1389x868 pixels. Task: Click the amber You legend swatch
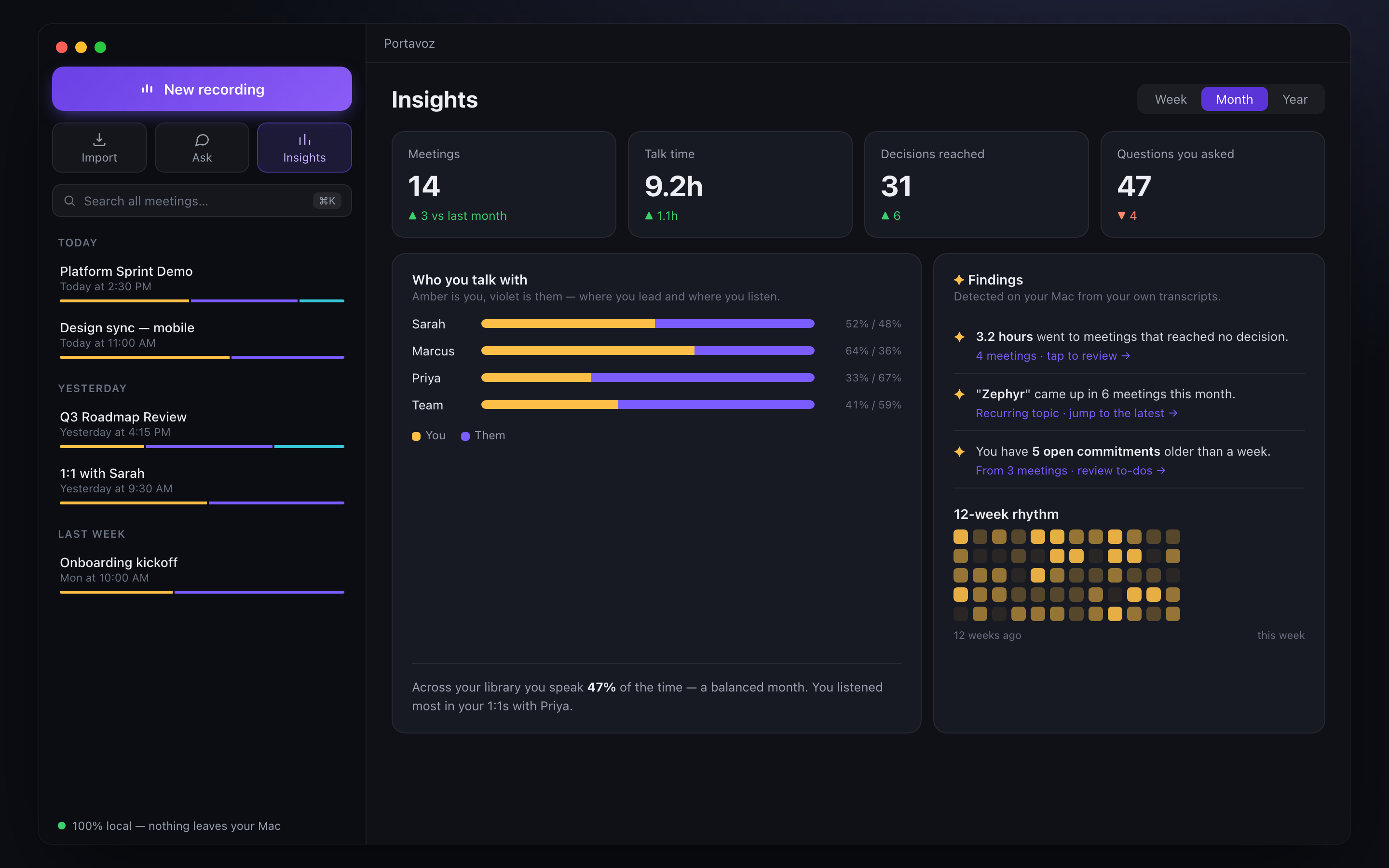(x=416, y=436)
